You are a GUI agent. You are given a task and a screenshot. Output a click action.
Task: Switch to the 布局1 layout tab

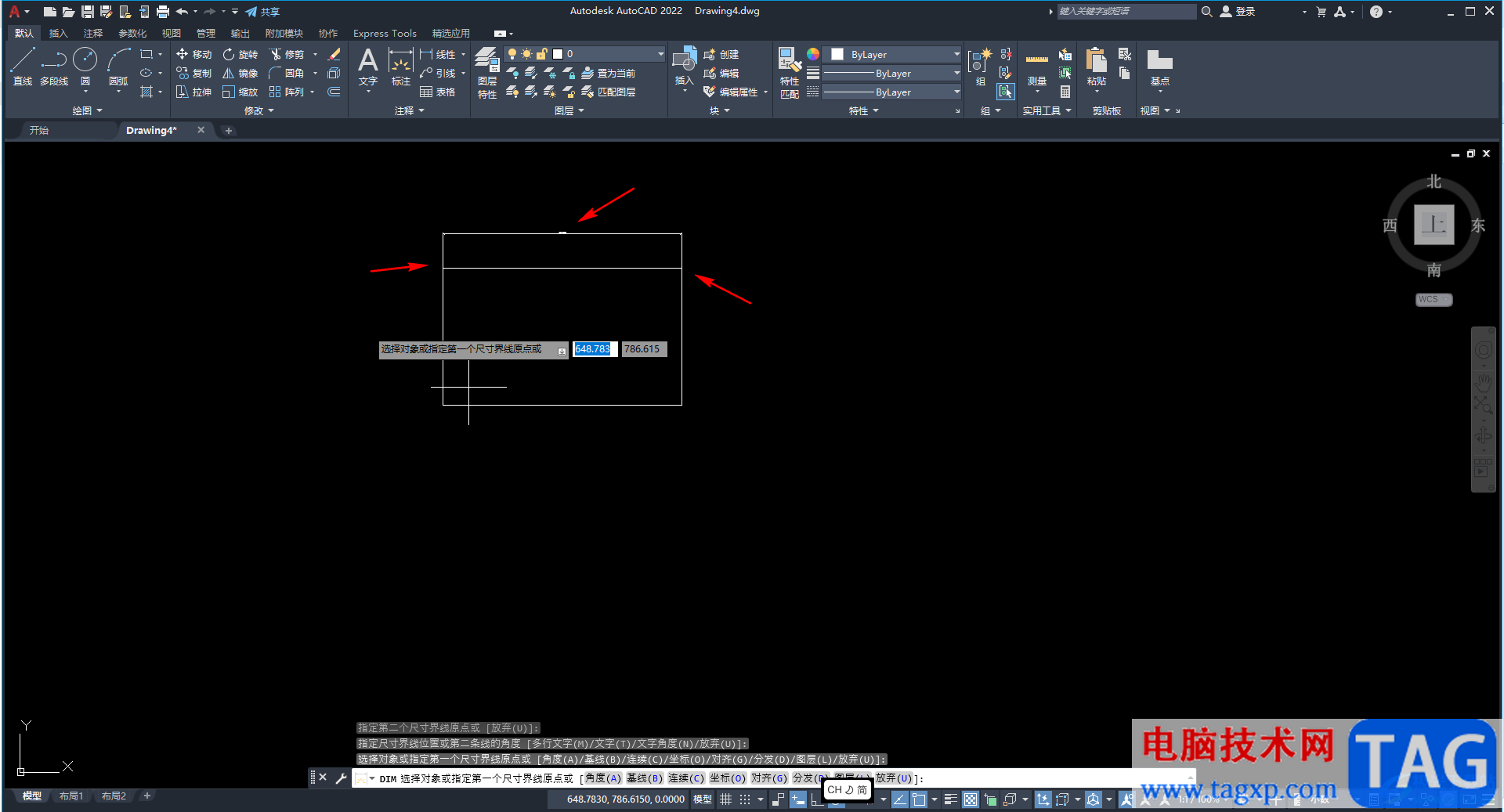pos(71,796)
